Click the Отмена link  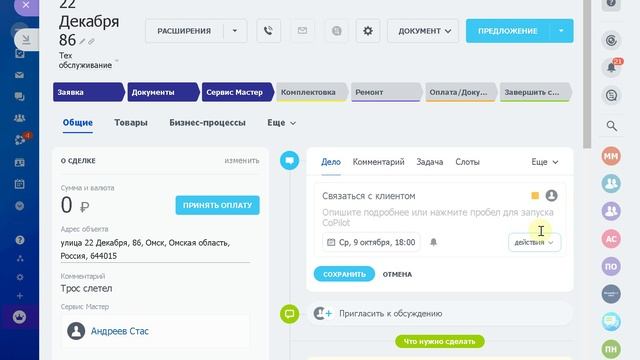397,274
